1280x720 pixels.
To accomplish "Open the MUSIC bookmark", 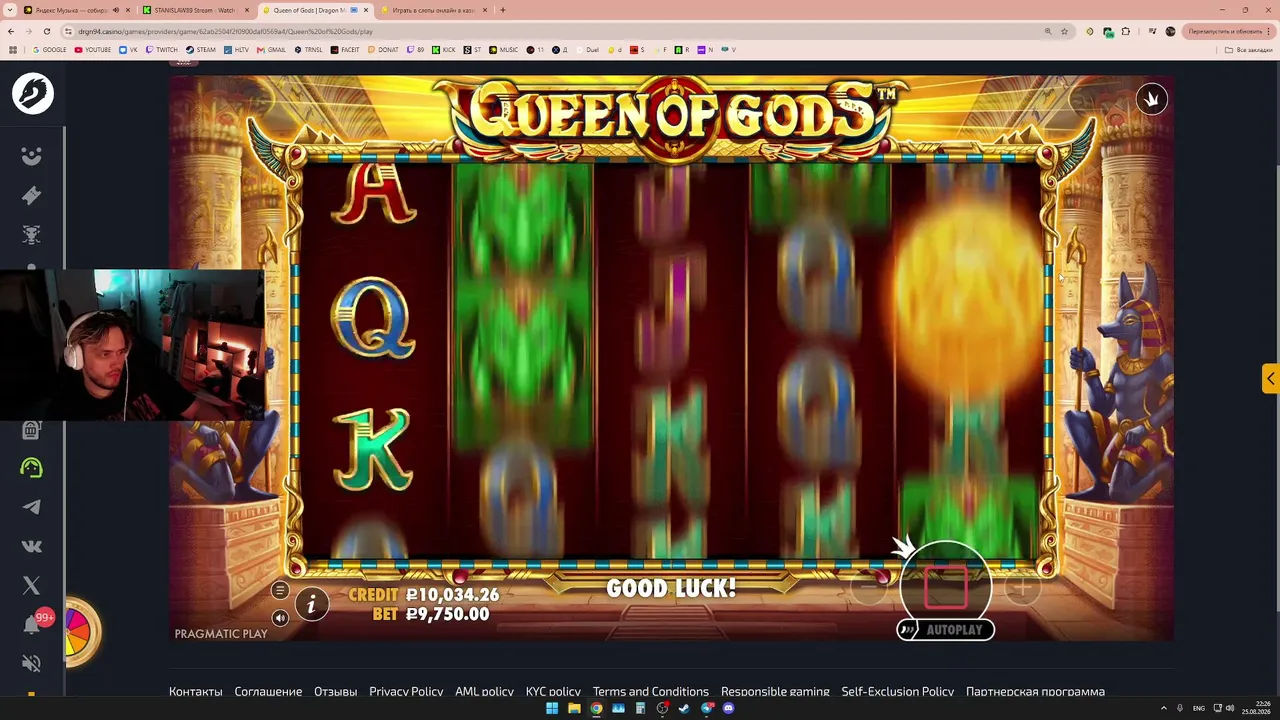I will tap(504, 50).
